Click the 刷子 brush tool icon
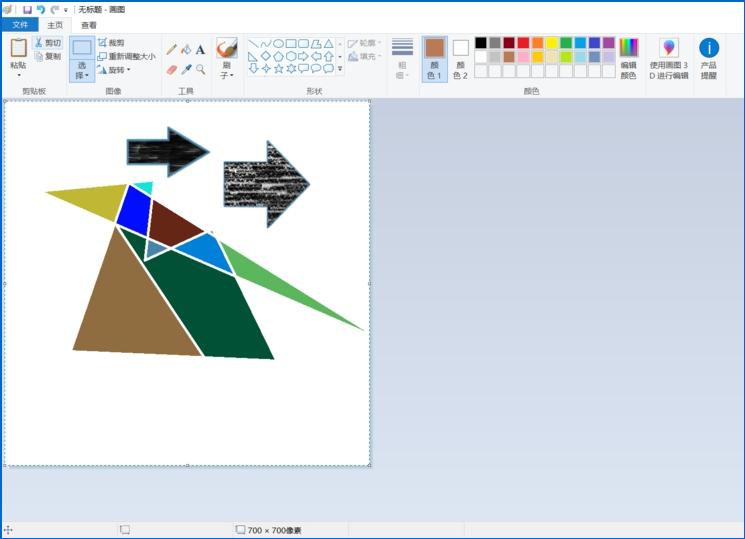Image resolution: width=745 pixels, height=539 pixels. (x=227, y=48)
